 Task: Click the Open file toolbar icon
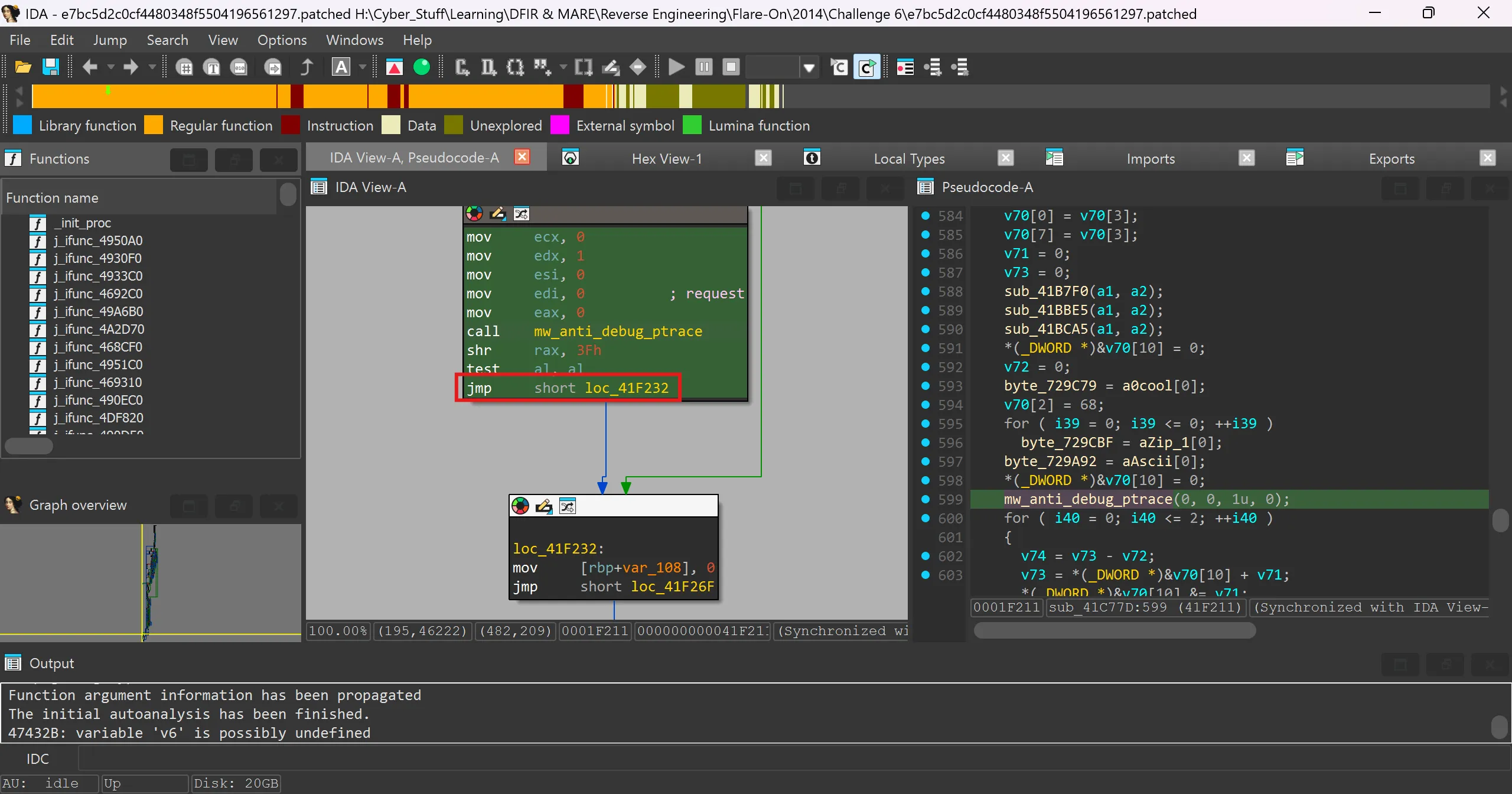point(23,67)
